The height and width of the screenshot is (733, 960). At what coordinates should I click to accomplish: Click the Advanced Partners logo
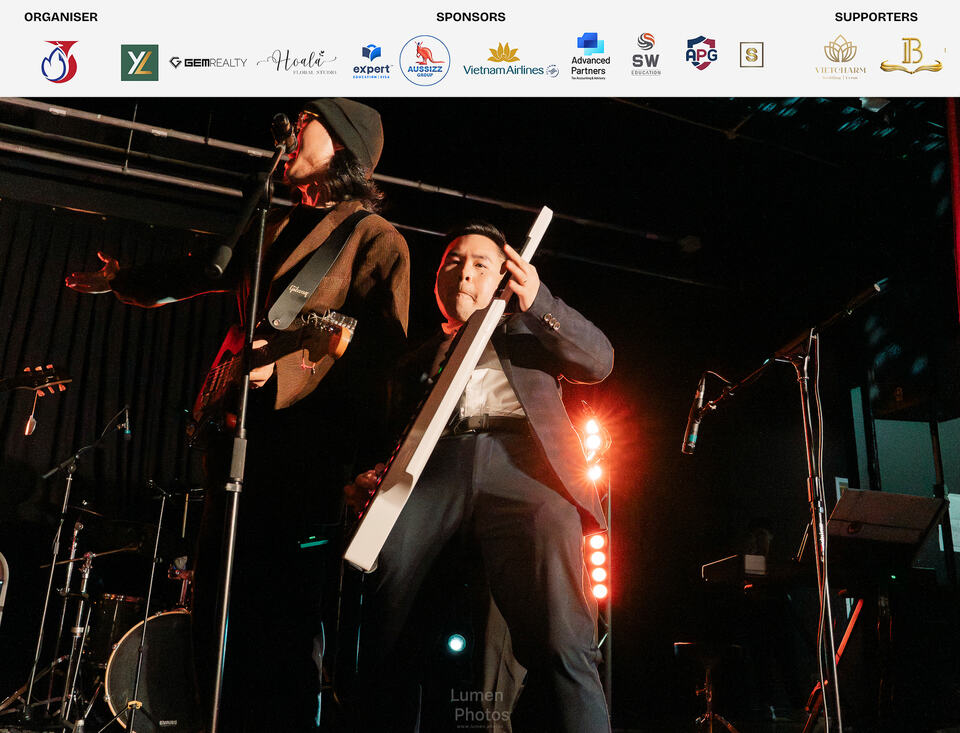tap(590, 56)
